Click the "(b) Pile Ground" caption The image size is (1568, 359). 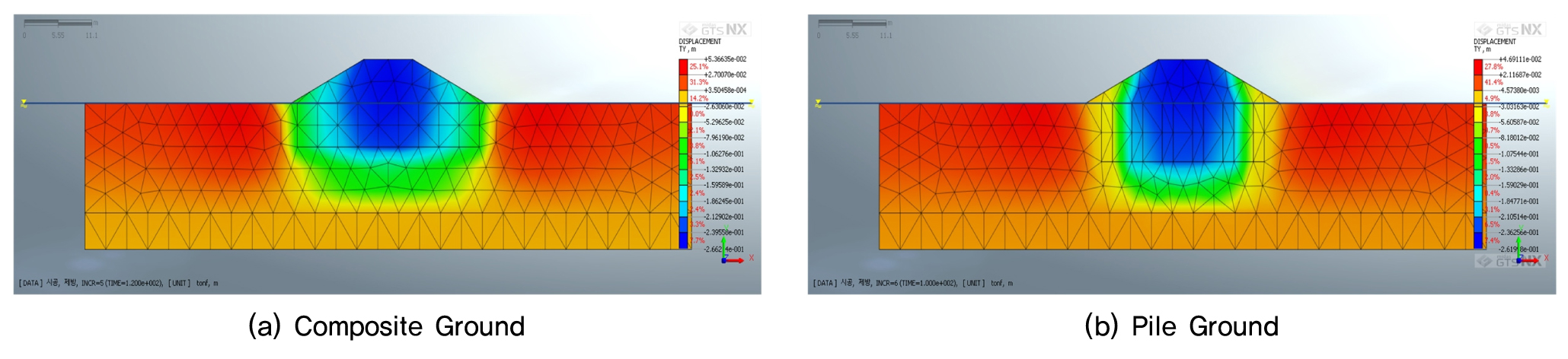1181,326
